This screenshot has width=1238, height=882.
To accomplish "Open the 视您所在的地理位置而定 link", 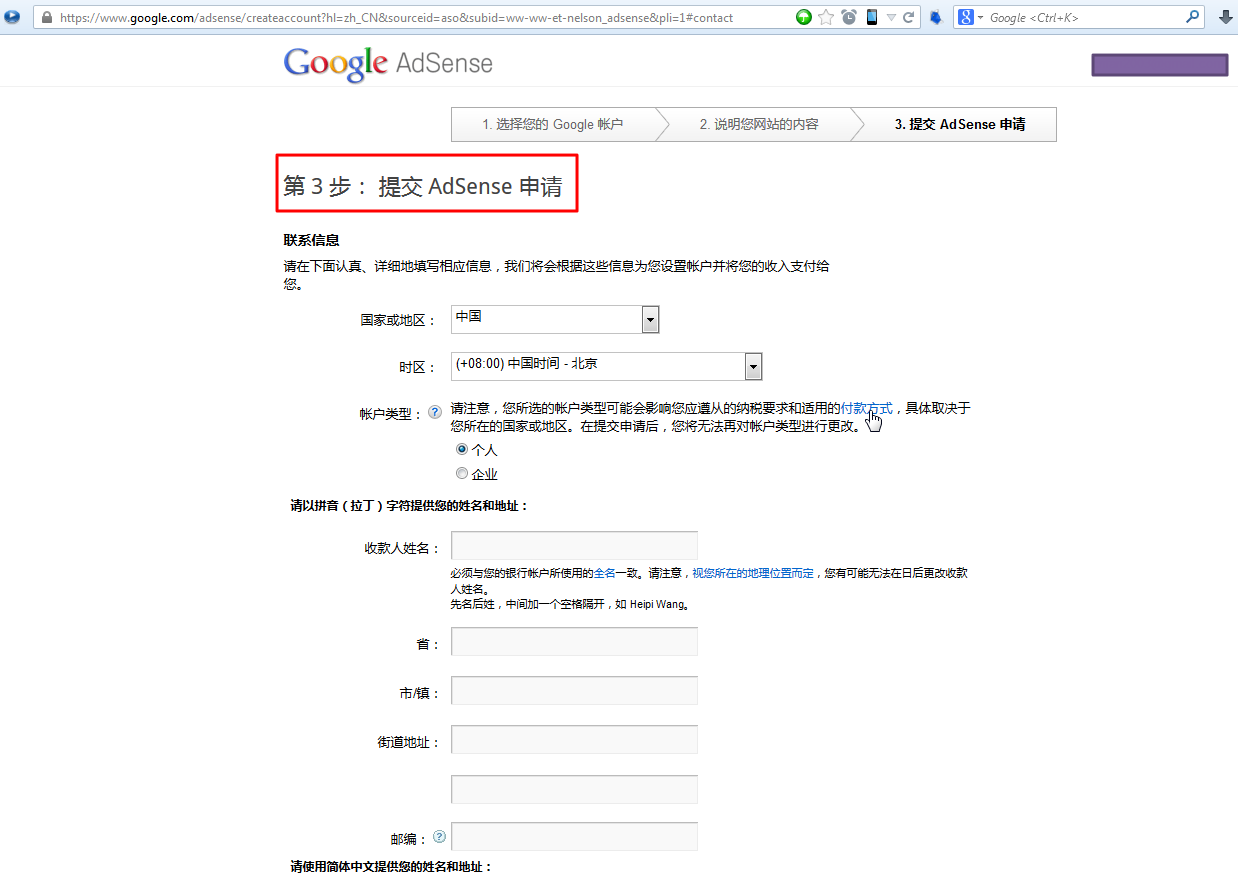I will (x=753, y=574).
